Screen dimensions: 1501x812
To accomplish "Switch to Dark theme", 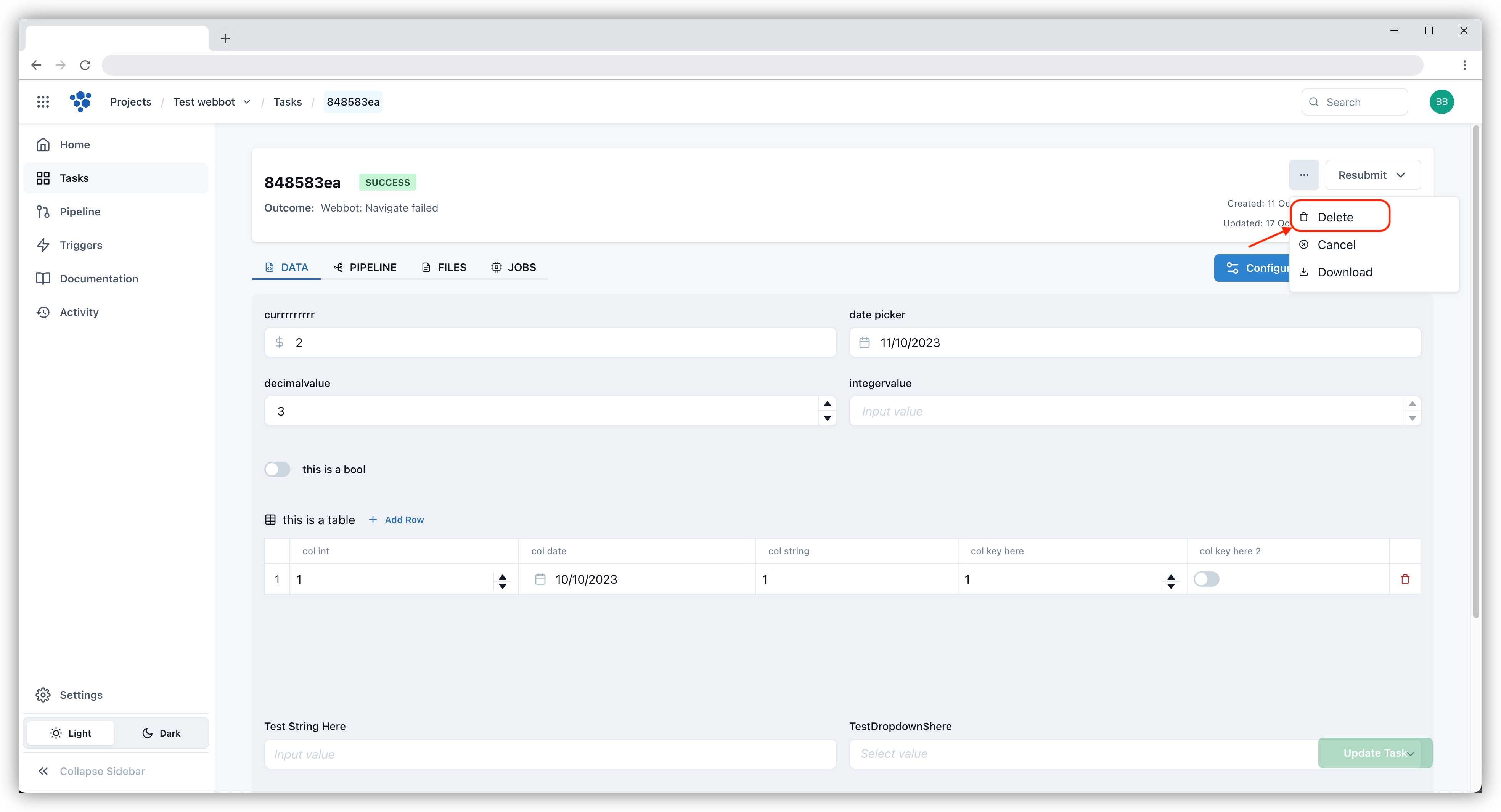I will pos(161,733).
